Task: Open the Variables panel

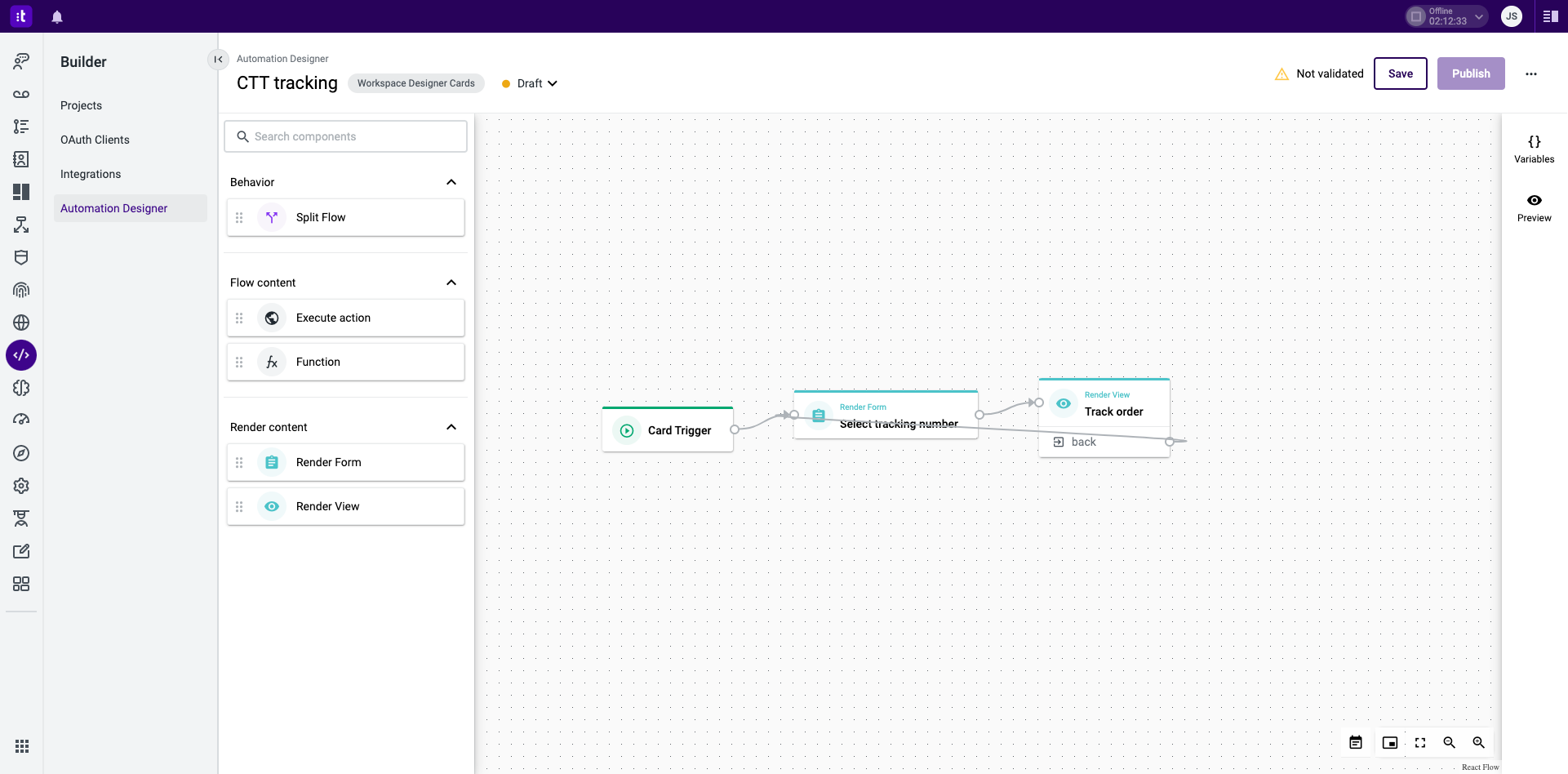Action: coord(1535,149)
